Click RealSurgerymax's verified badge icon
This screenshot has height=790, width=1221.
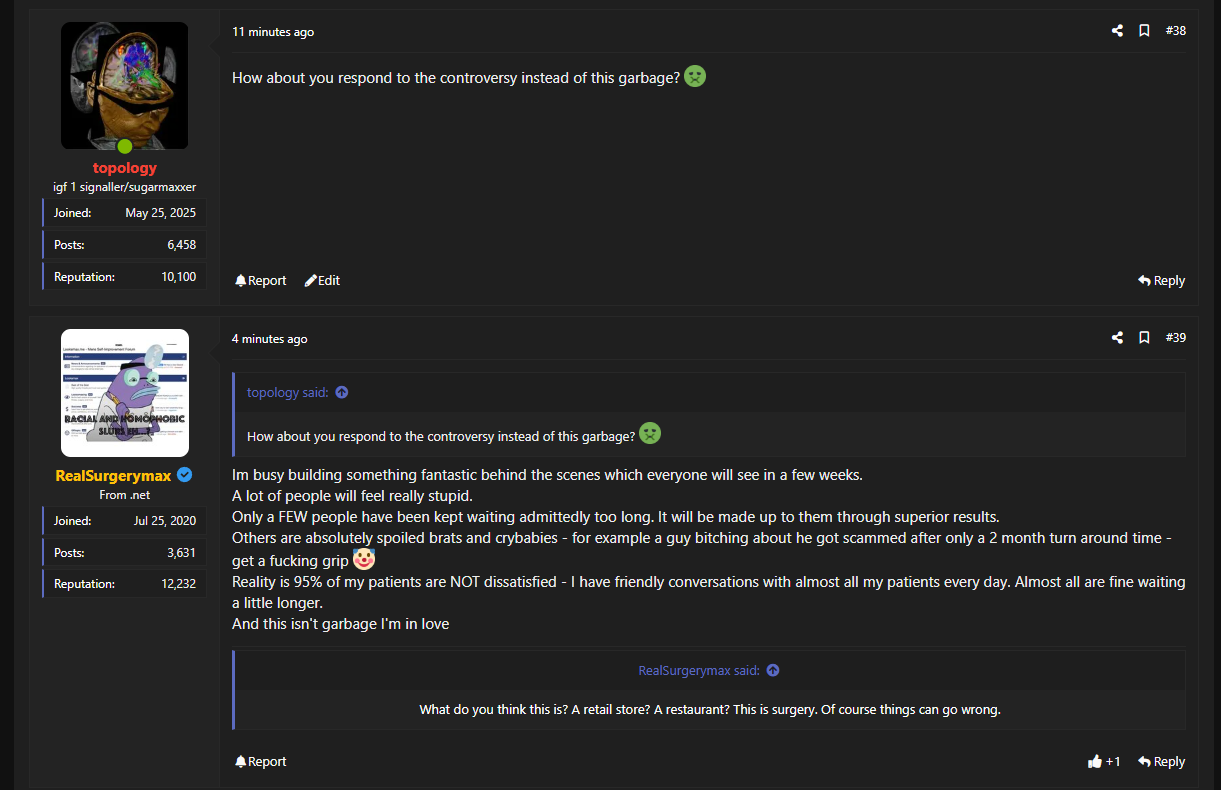tap(185, 476)
